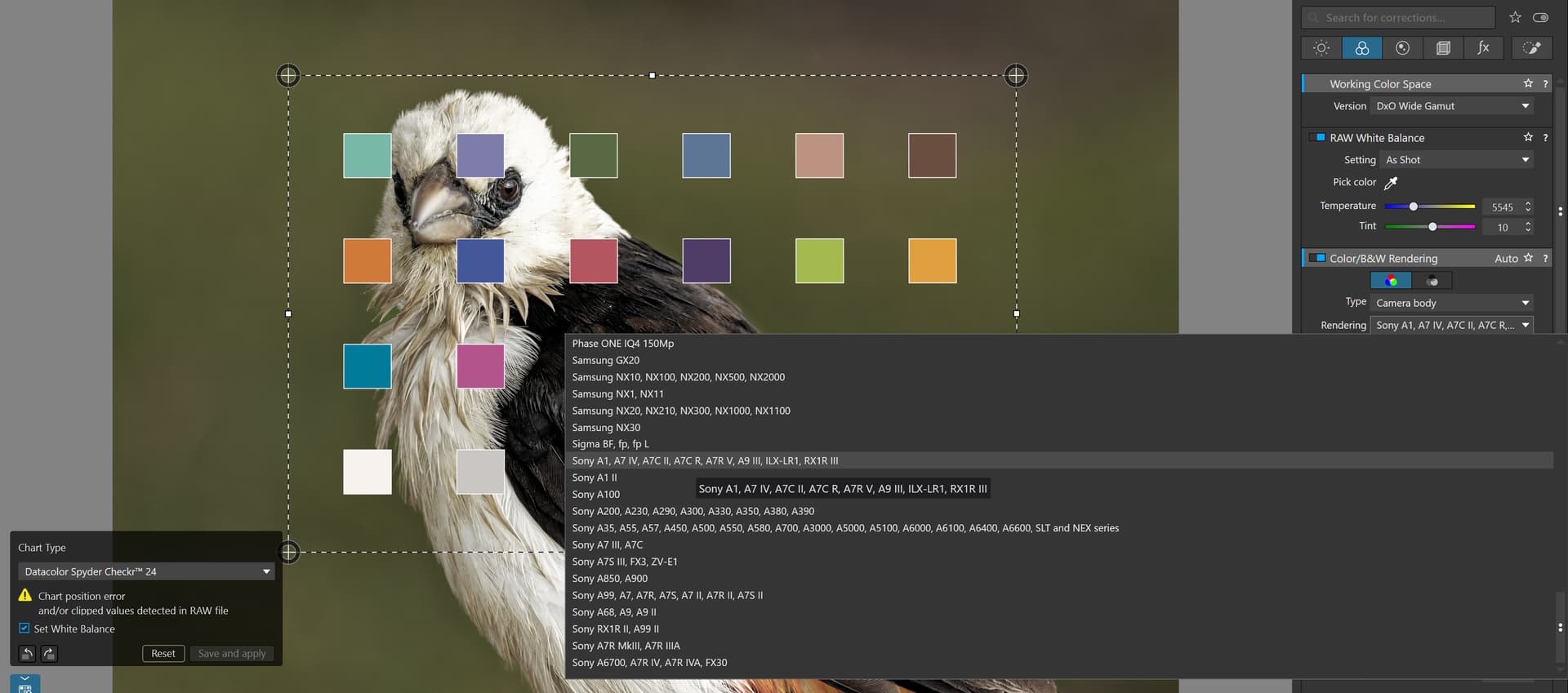Image resolution: width=1568 pixels, height=693 pixels.
Task: Rotate the color chart counterclockwise
Action: (x=27, y=654)
